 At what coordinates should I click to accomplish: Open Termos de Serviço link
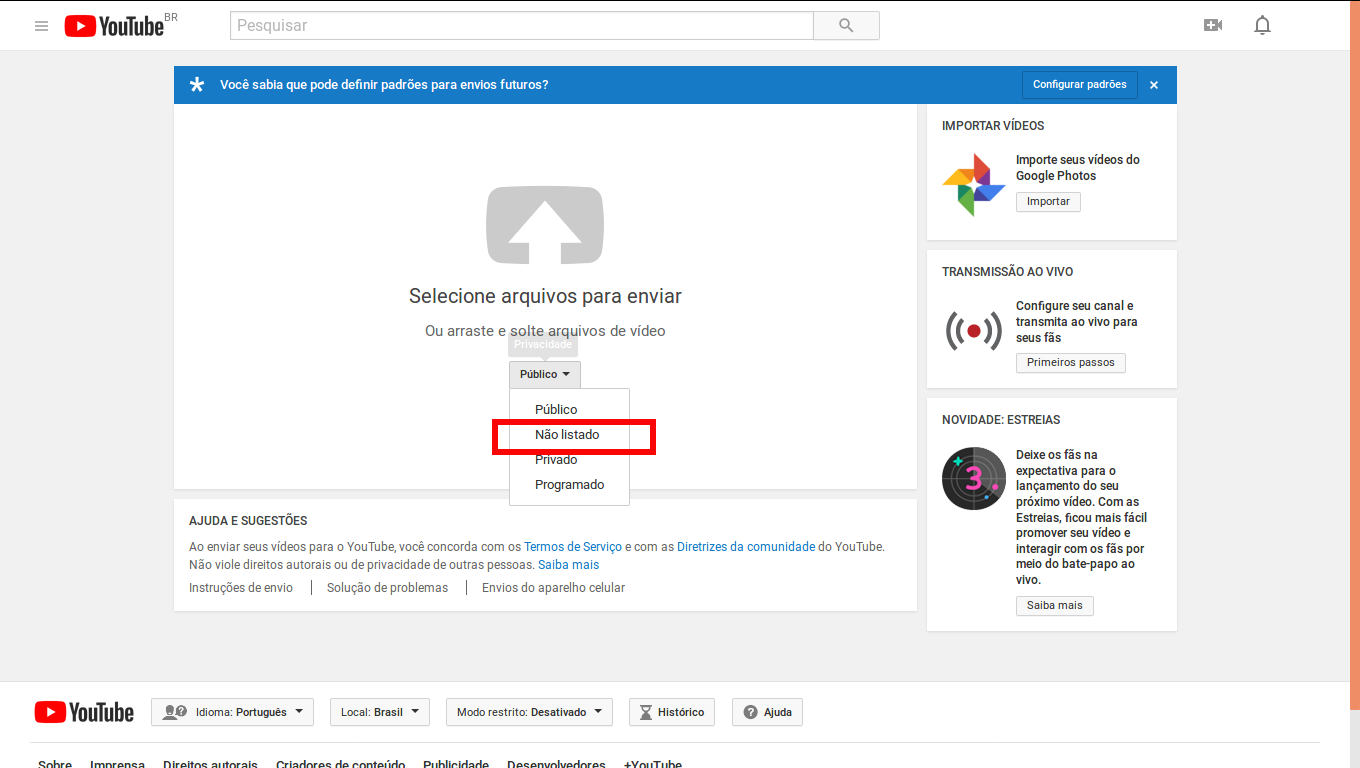[573, 547]
